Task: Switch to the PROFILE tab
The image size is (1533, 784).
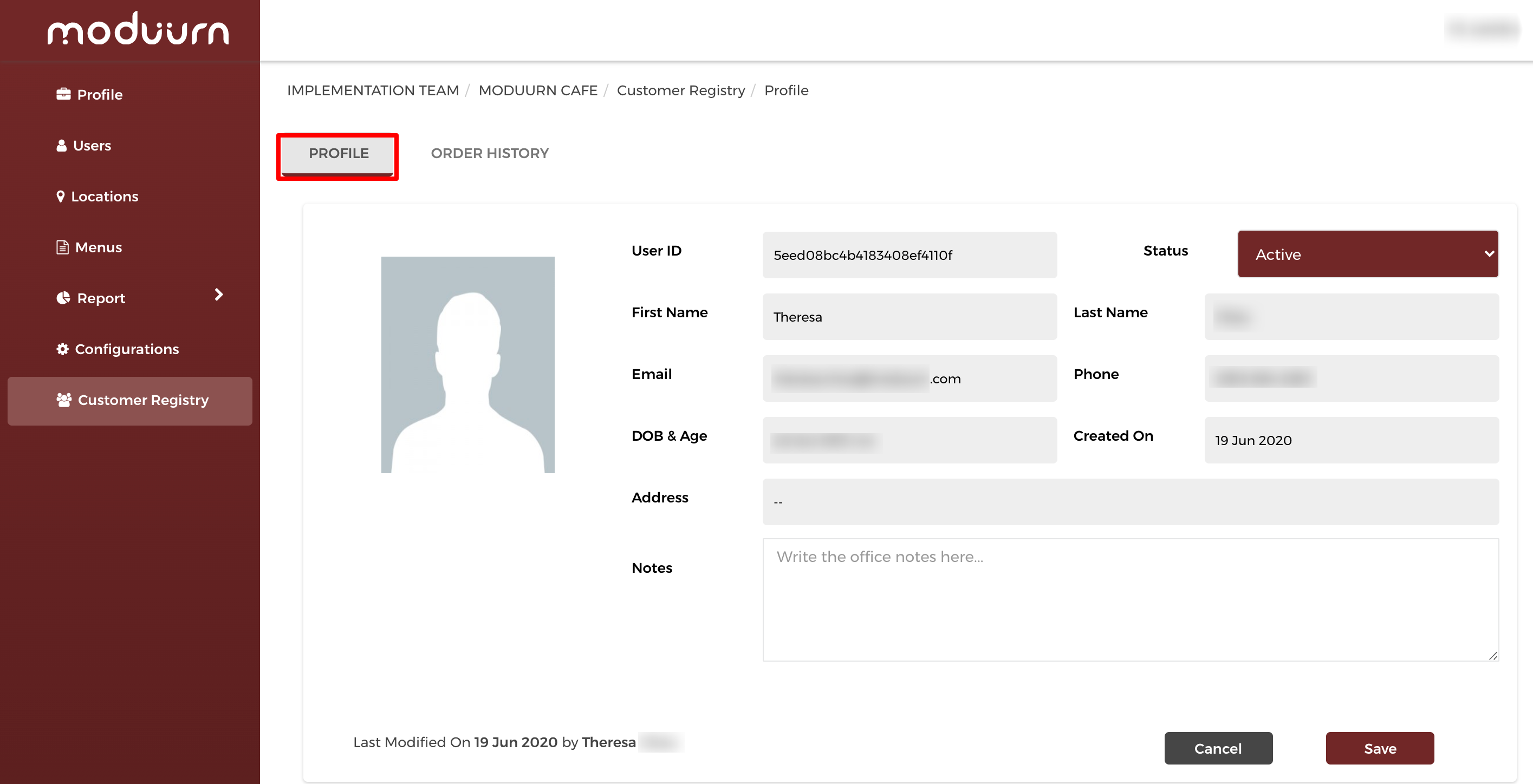Action: [x=337, y=155]
